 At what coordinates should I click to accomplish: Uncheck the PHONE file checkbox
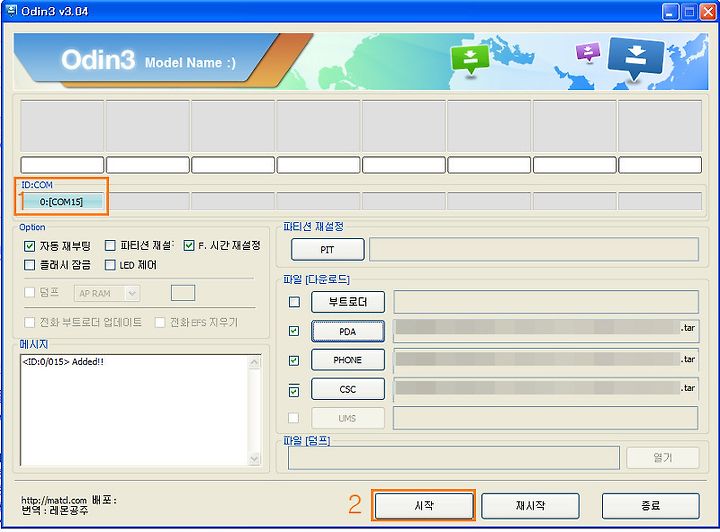click(294, 361)
